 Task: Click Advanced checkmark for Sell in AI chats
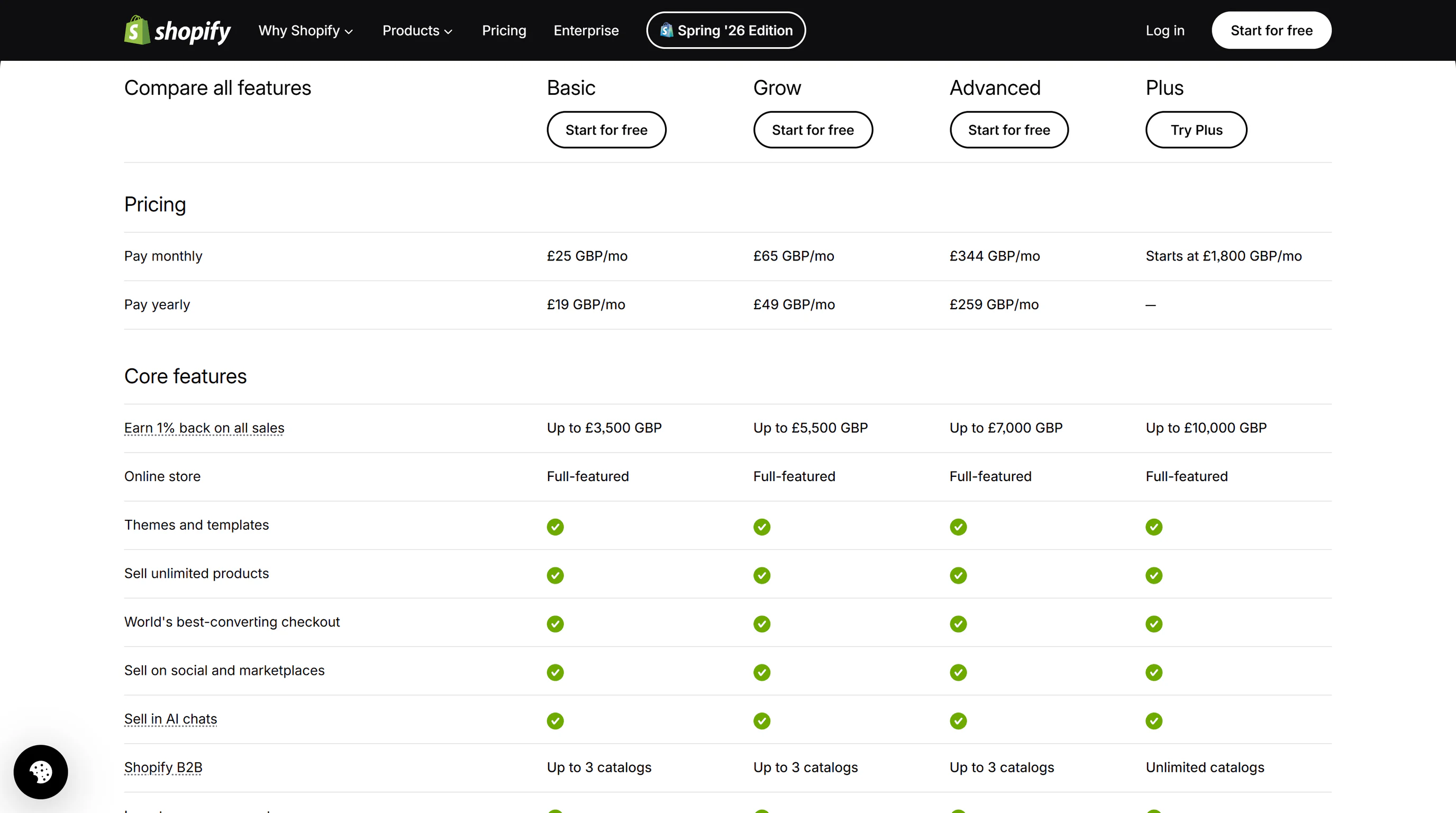(x=958, y=721)
